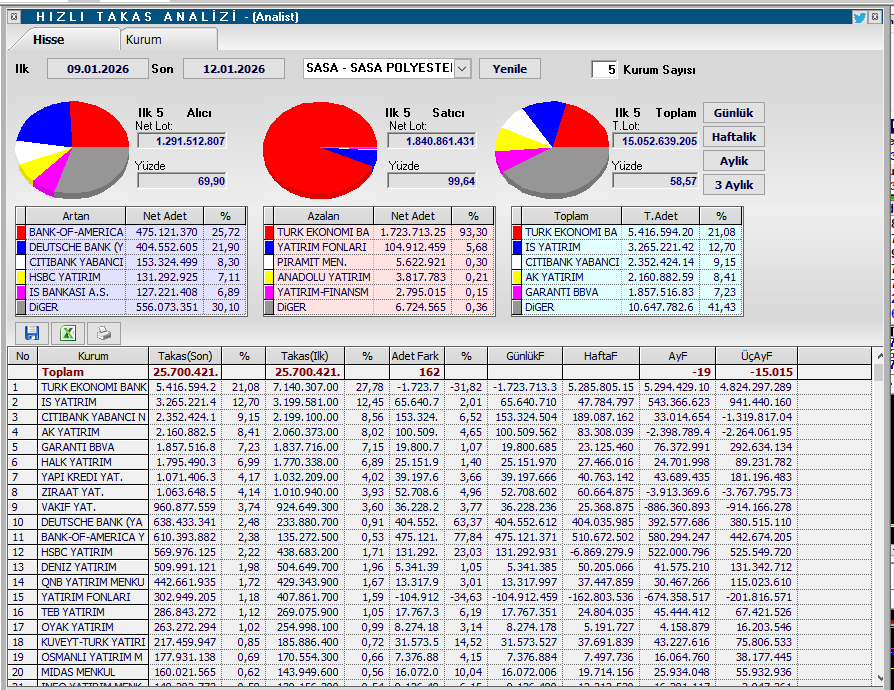Click blue swatch beside YATIRIM FONLARI in Azalan
Screen dimensions: 894x690
(x=268, y=247)
